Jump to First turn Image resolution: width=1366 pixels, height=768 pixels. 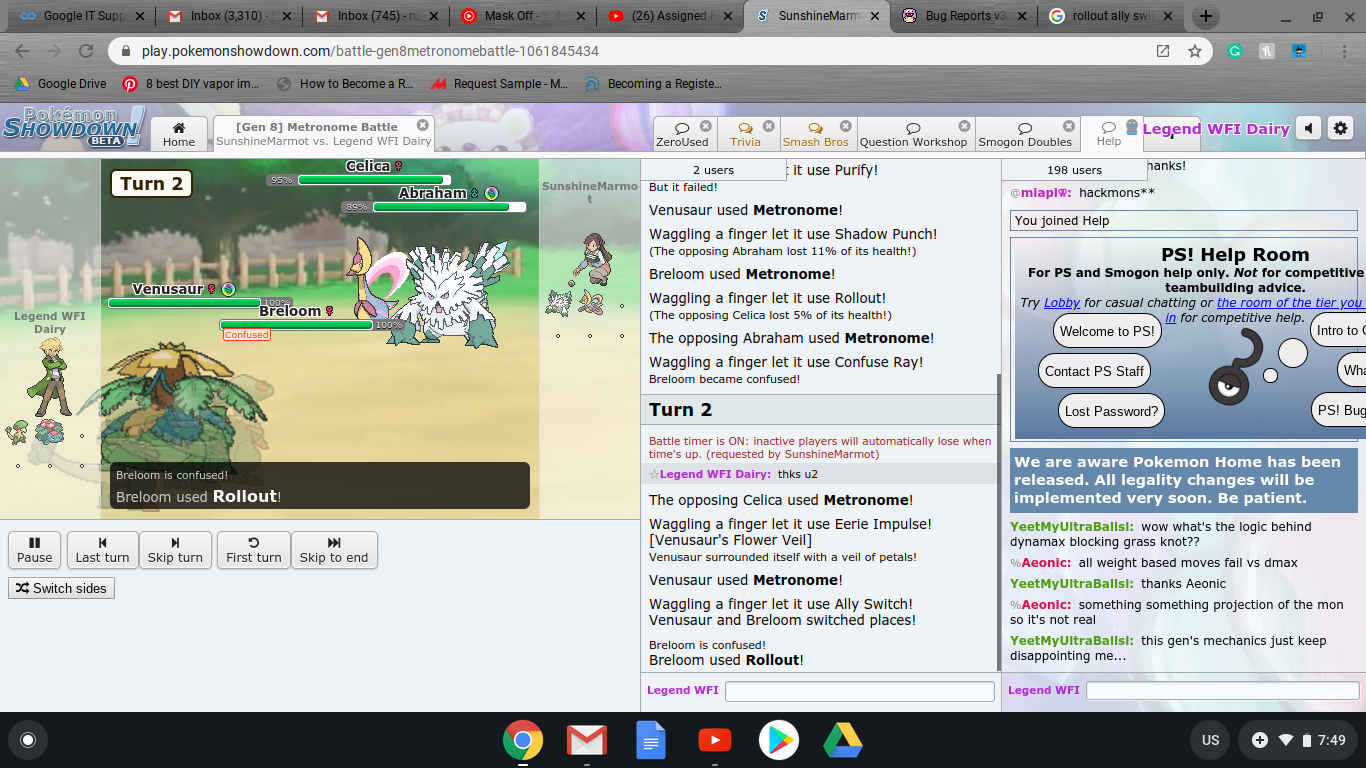click(254, 550)
